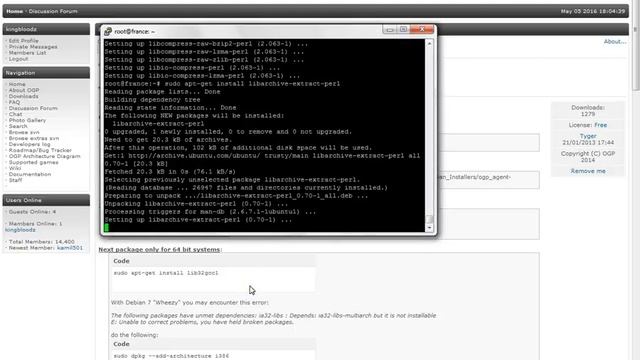This screenshot has width=640, height=360.
Task: Open Tyger author link
Action: [x=588, y=136]
